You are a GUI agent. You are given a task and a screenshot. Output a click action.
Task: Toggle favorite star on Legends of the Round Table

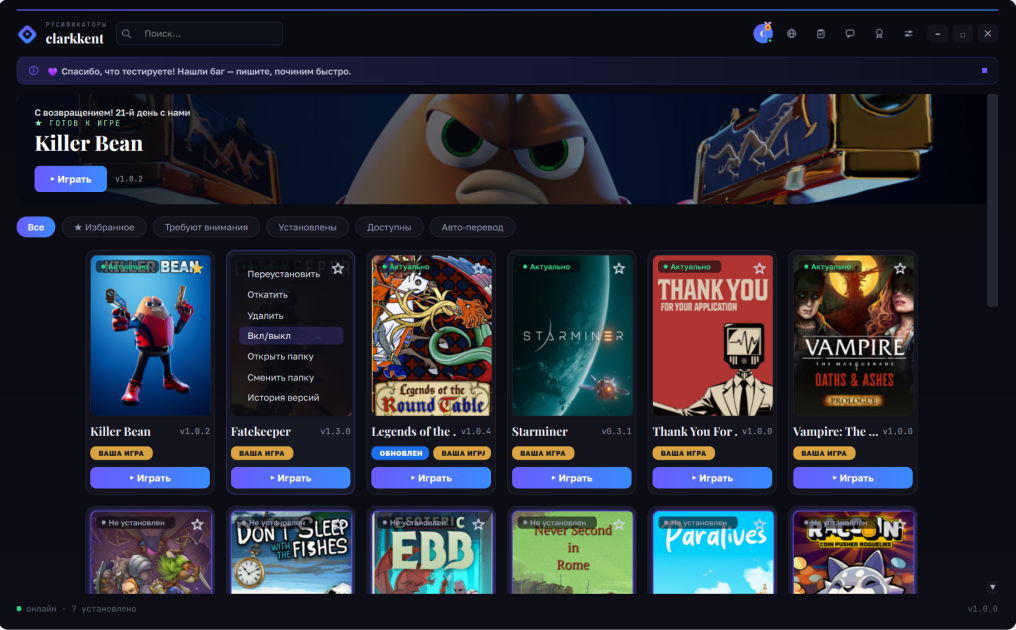478,268
